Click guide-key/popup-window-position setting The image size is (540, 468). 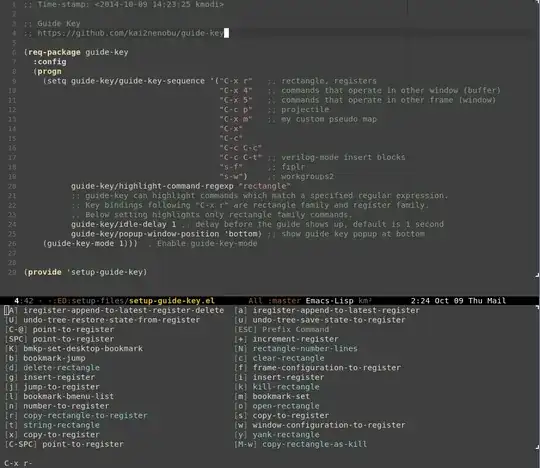pyautogui.click(x=145, y=234)
